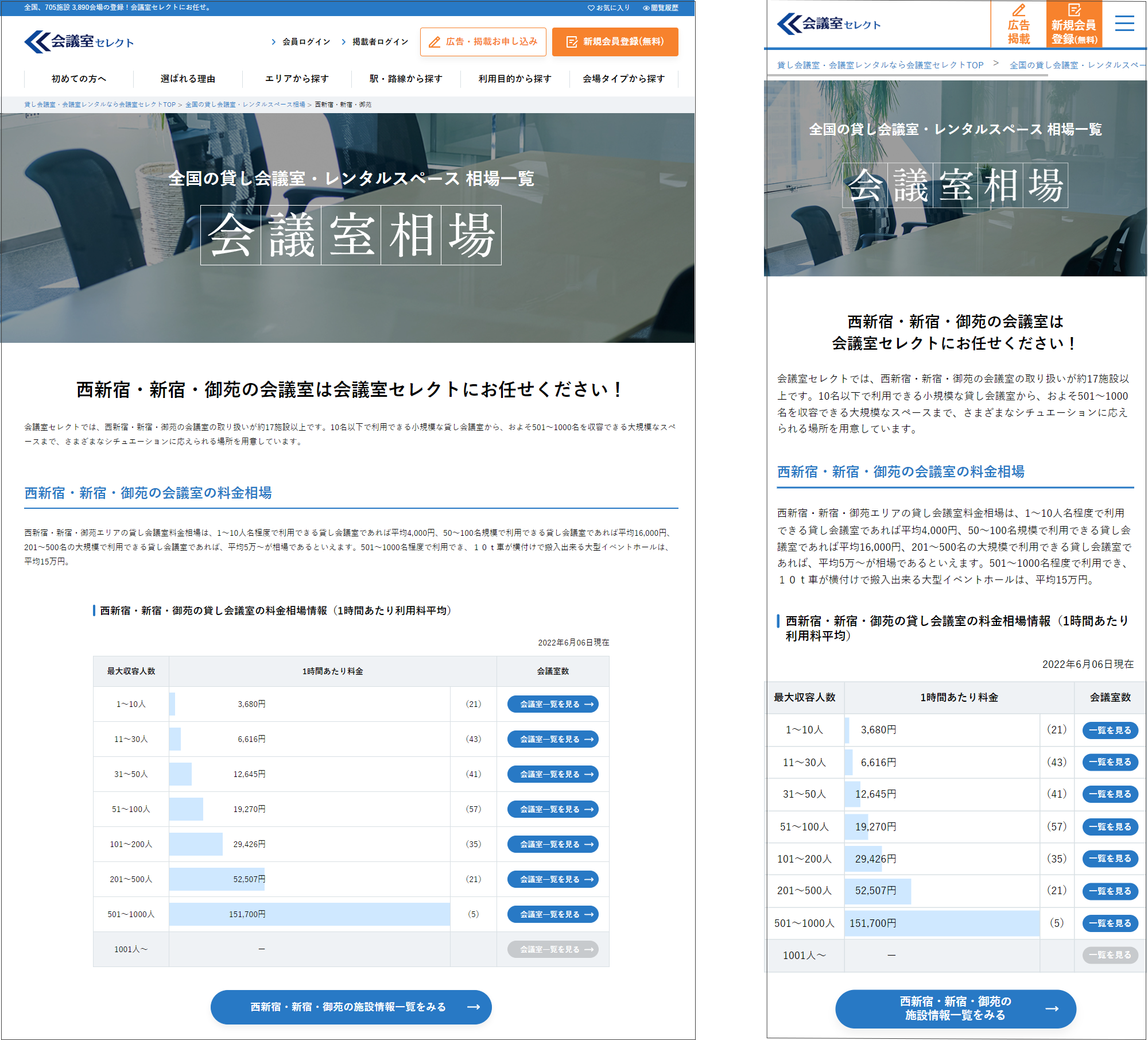
Task: Click 掲載者ログイン chevron link
Action: pos(375,42)
